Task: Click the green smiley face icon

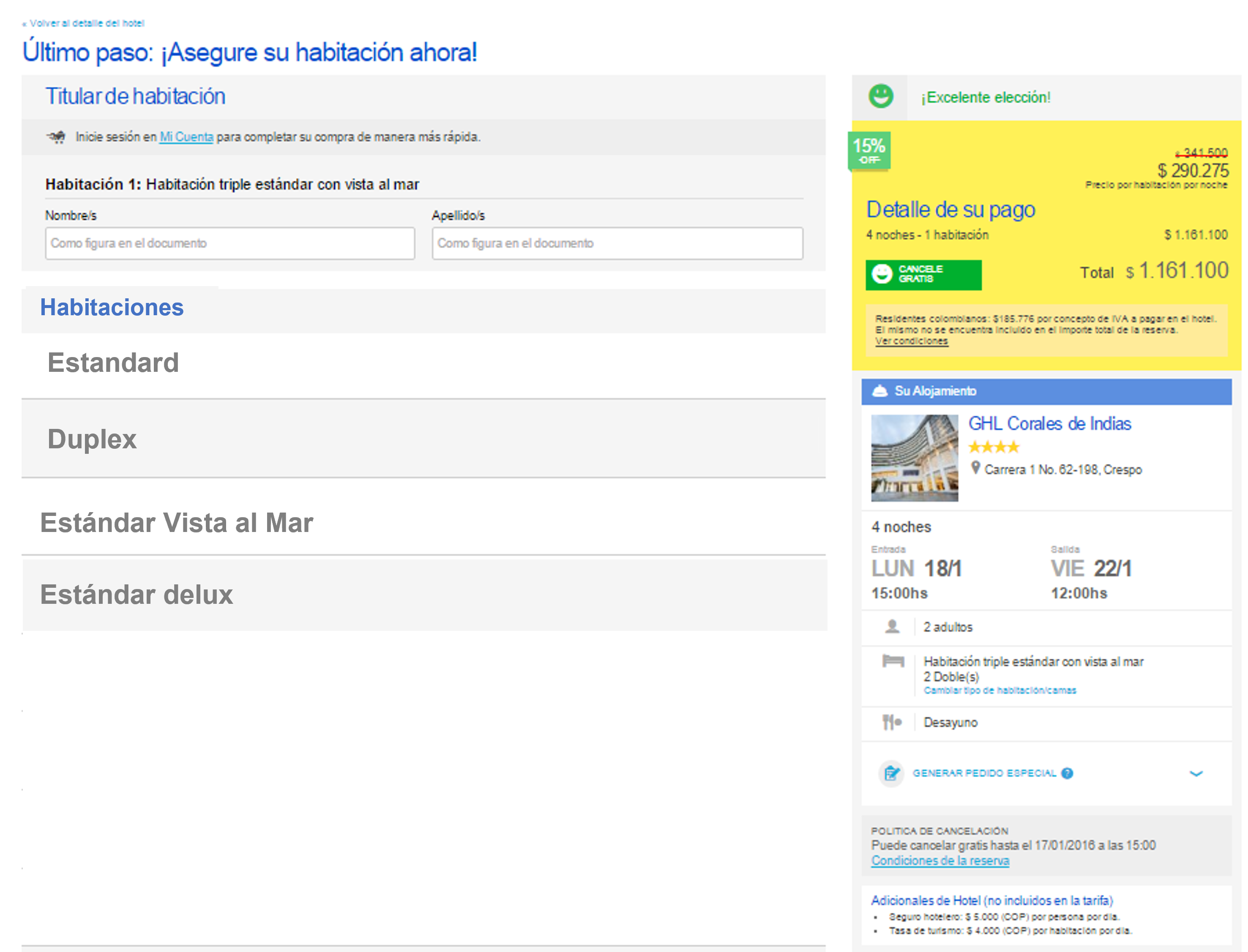Action: (880, 96)
